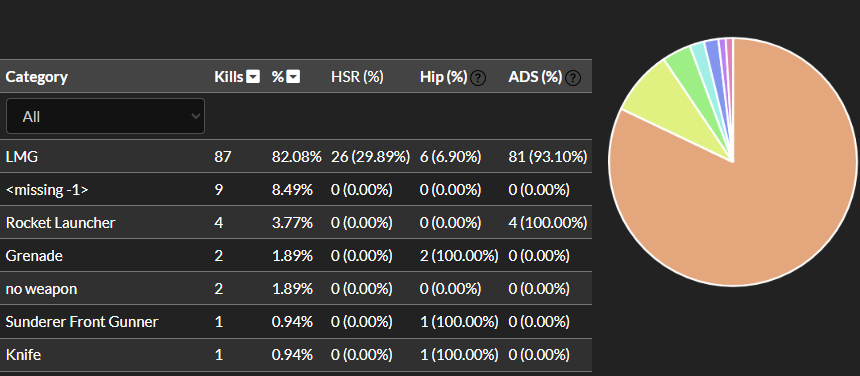The height and width of the screenshot is (376, 860).
Task: Click the Category column header
Action: 37,77
